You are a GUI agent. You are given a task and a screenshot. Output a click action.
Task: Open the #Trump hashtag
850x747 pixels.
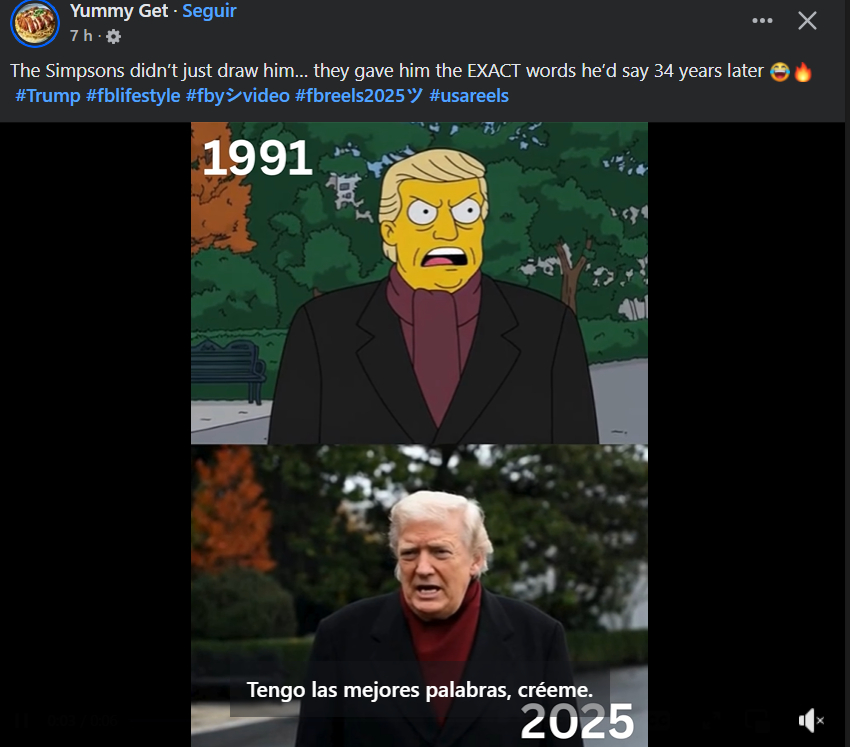(x=48, y=96)
